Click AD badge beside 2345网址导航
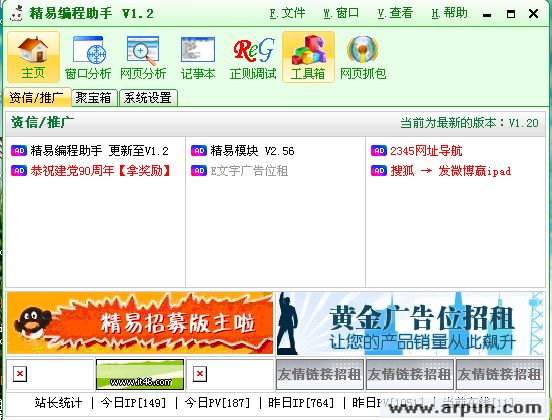552x420 pixels. (379, 151)
